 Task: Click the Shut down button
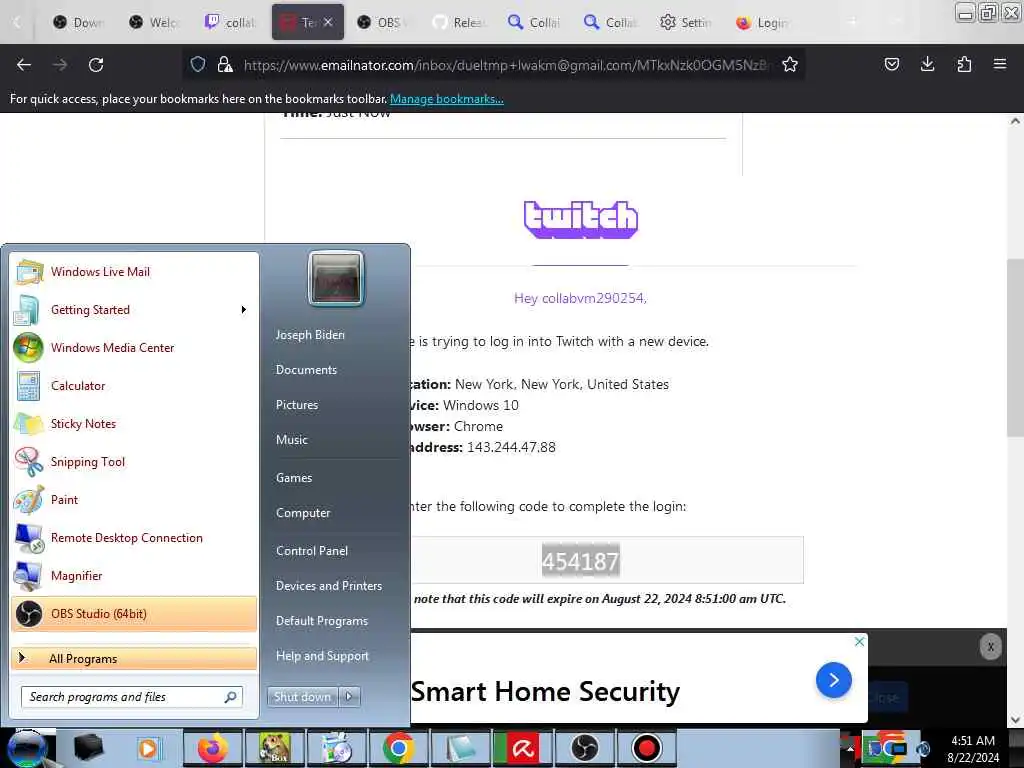point(302,697)
